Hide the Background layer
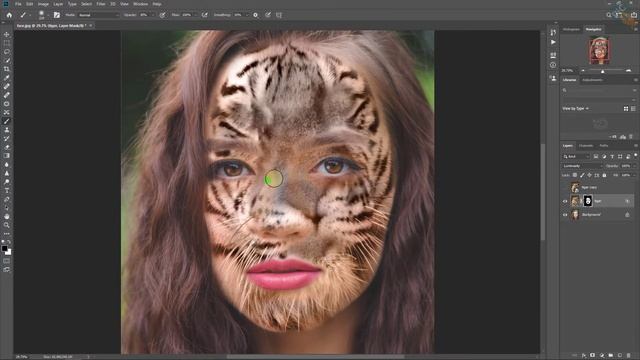 click(x=565, y=215)
